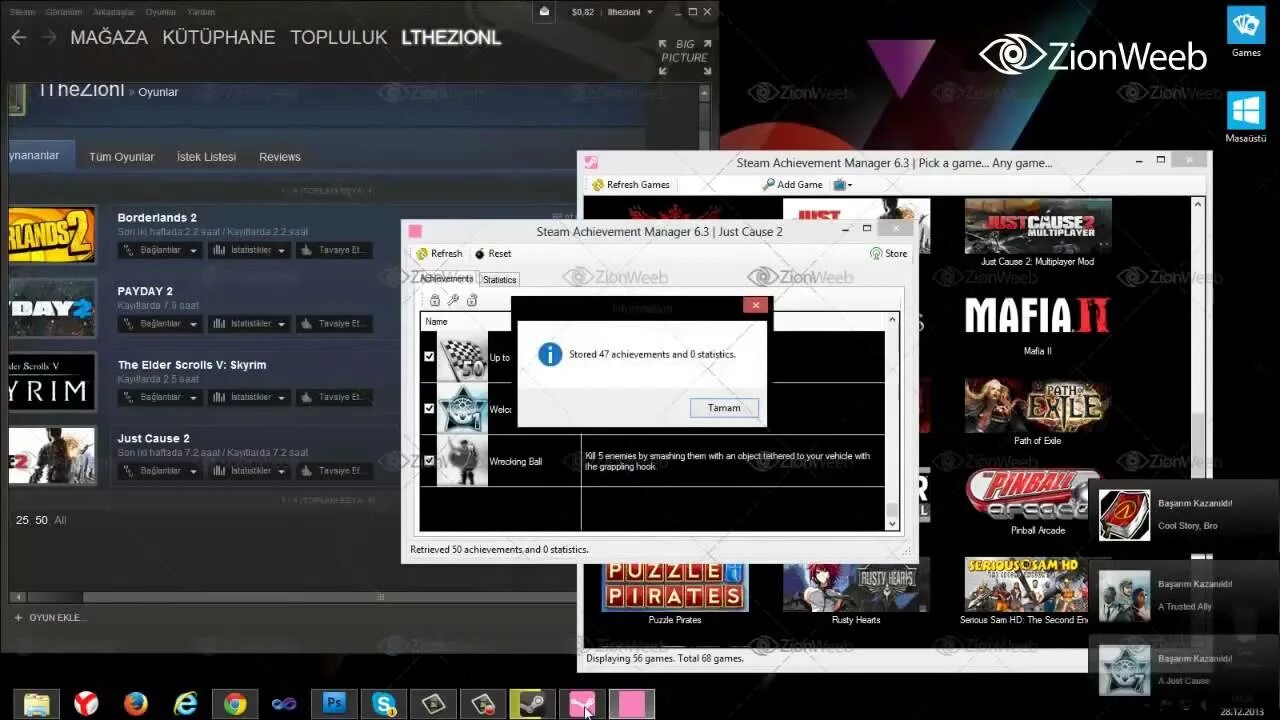Uncheck the checkered flag 50 achievement checkbox
The height and width of the screenshot is (720, 1280).
pos(429,357)
